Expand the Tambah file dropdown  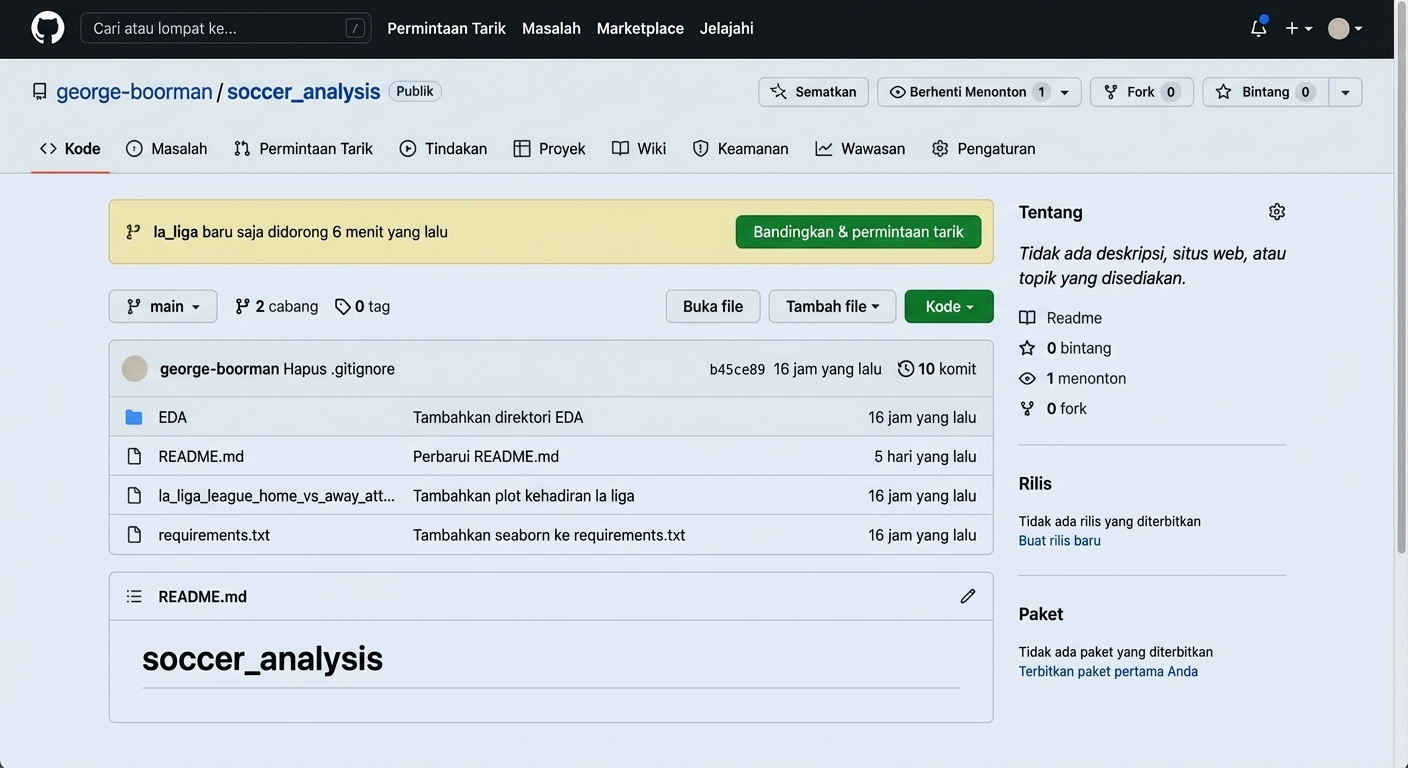(832, 307)
